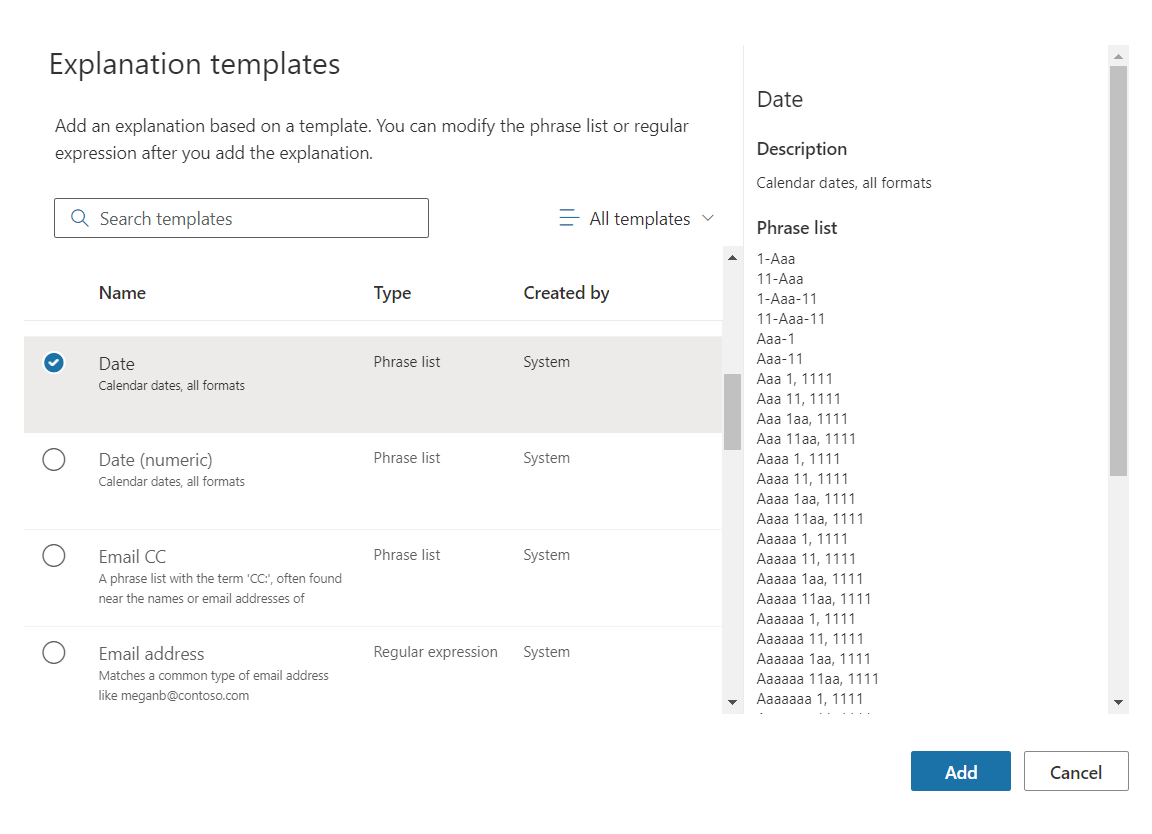
Task: Sort by the Name column header
Action: click(x=122, y=293)
